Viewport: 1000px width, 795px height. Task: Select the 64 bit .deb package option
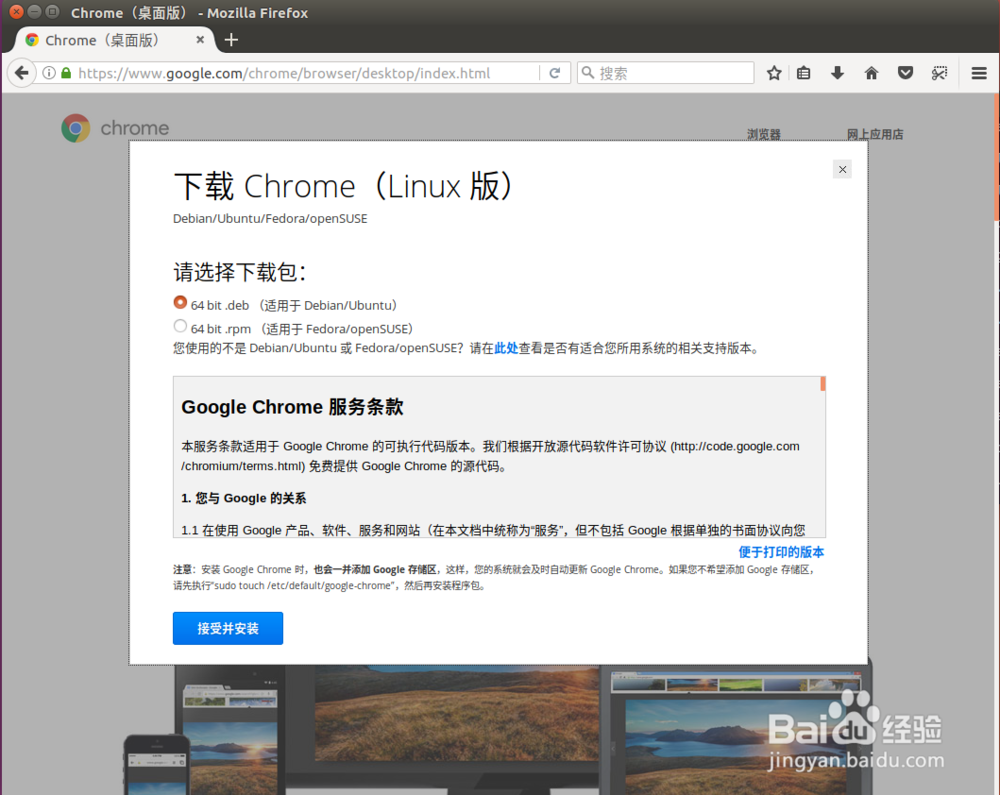click(x=180, y=303)
